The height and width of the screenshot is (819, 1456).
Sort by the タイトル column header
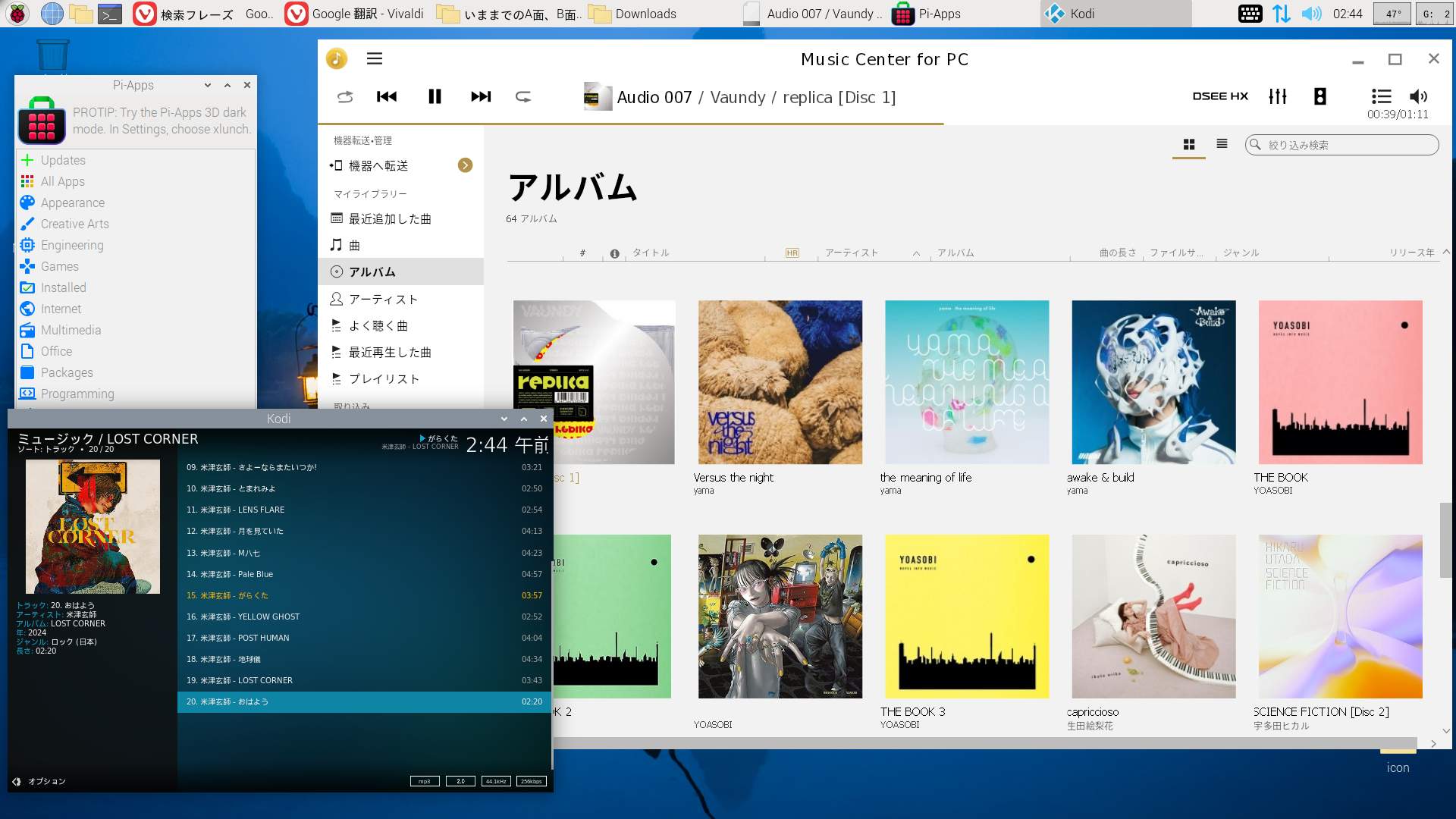tap(651, 253)
